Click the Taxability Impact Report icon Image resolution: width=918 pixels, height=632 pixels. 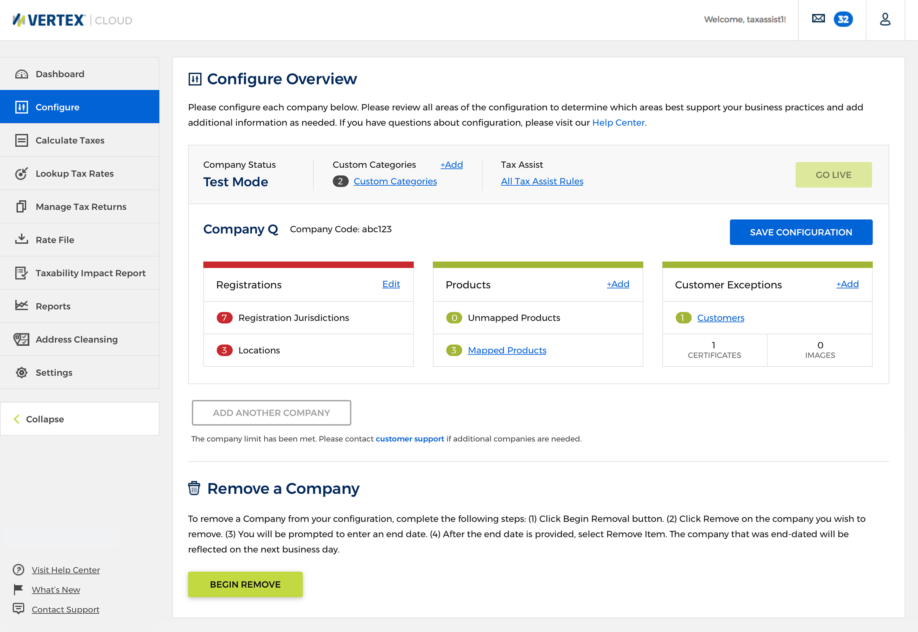click(x=22, y=272)
